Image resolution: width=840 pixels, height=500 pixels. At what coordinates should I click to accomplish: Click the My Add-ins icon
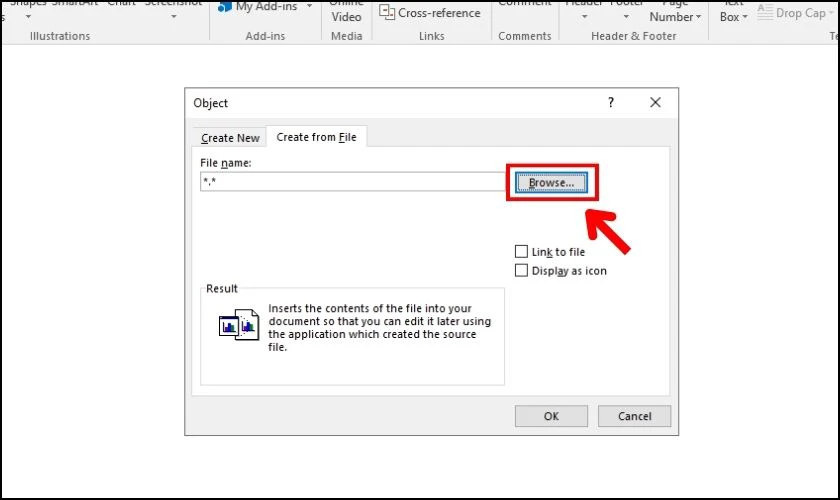tap(224, 6)
